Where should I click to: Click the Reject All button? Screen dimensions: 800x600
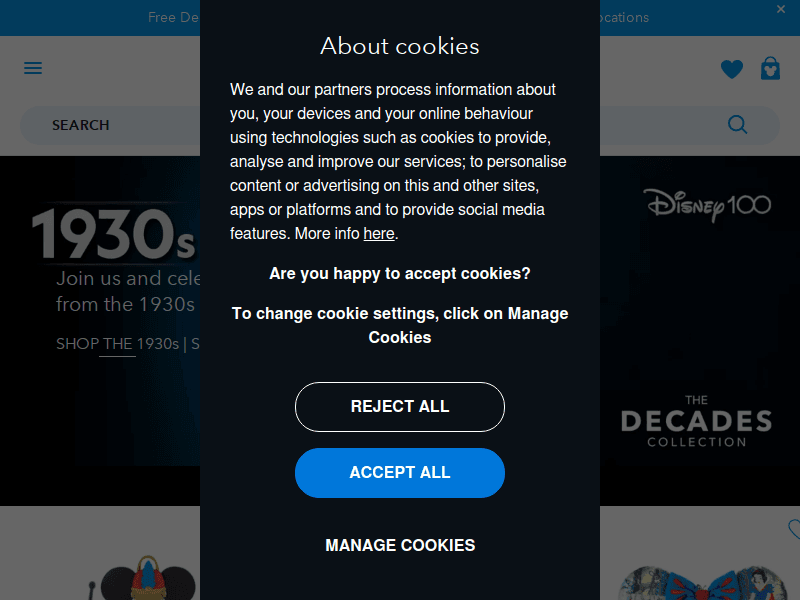(x=399, y=407)
